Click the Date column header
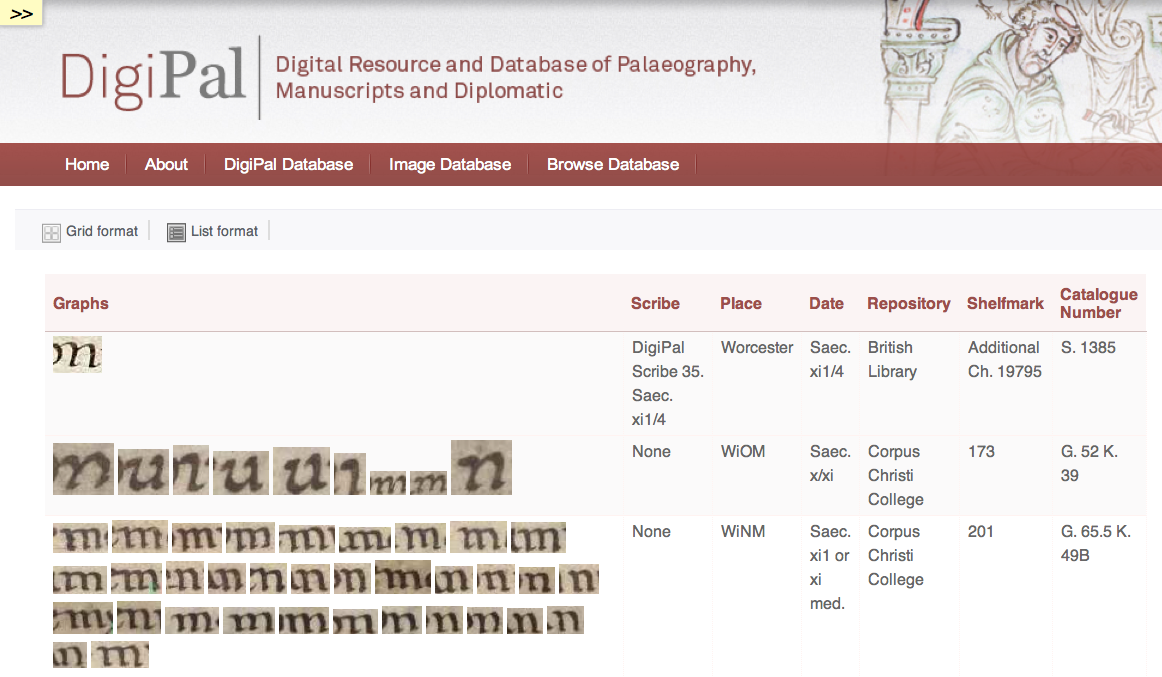Viewport: 1162px width, 677px height. coord(826,304)
